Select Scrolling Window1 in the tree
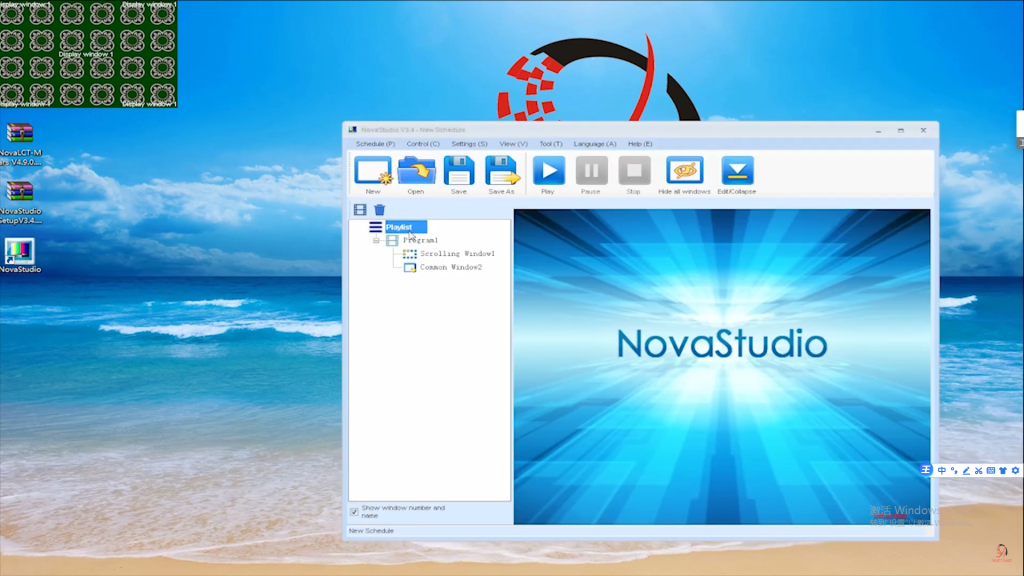Image resolution: width=1024 pixels, height=576 pixels. 457,253
